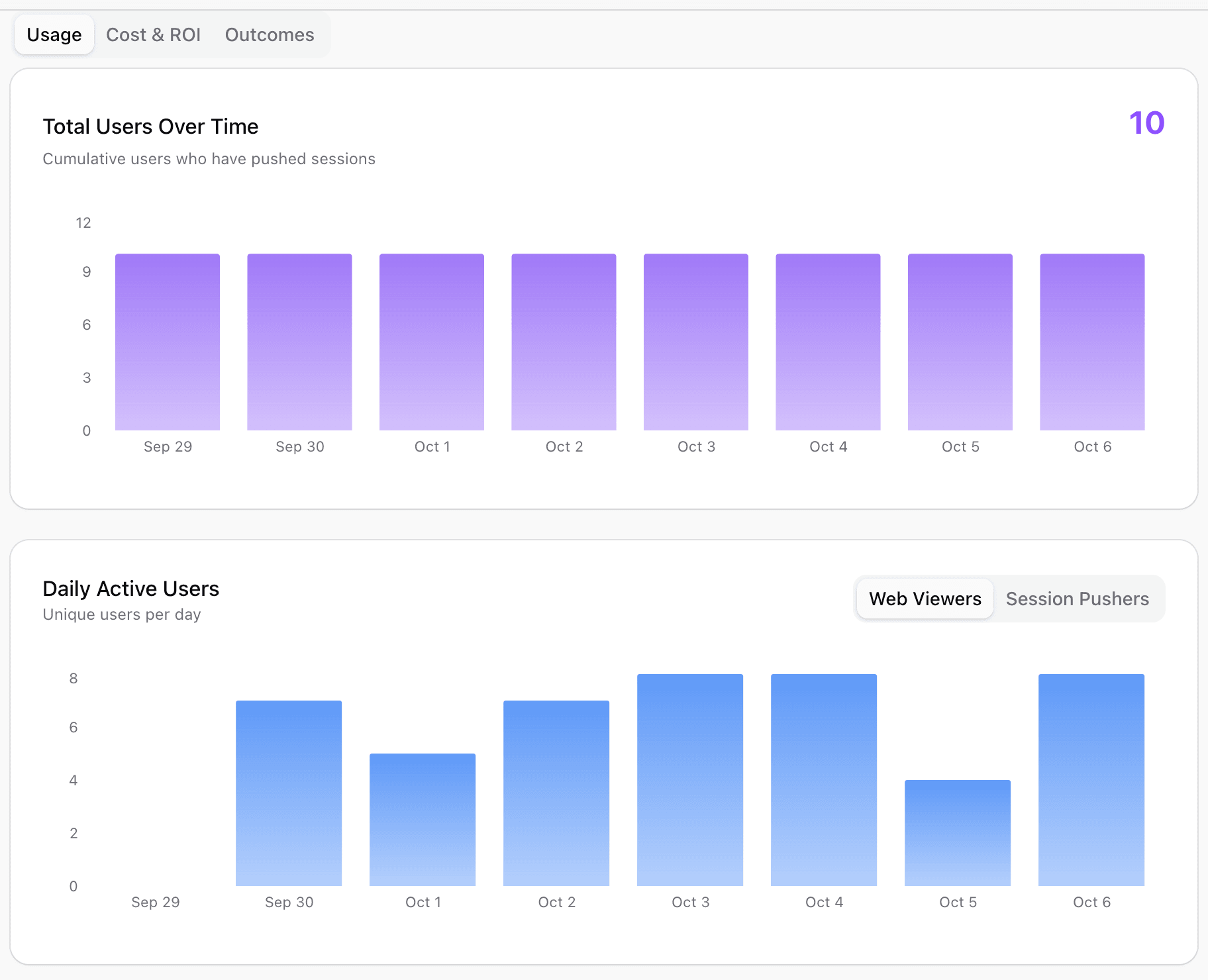Click the purple total count 10
This screenshot has height=980, width=1208.
1146,123
